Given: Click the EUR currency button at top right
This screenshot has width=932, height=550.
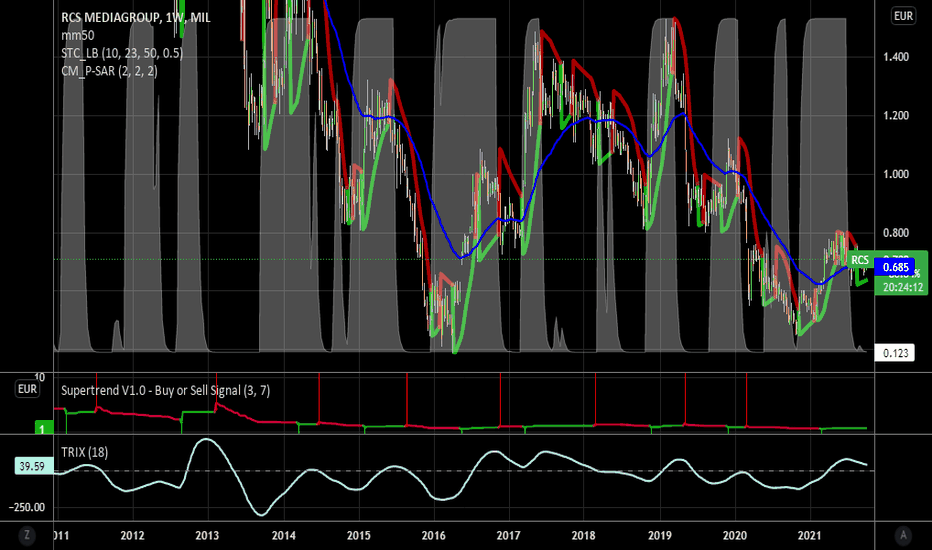Looking at the screenshot, I should pyautogui.click(x=903, y=16).
